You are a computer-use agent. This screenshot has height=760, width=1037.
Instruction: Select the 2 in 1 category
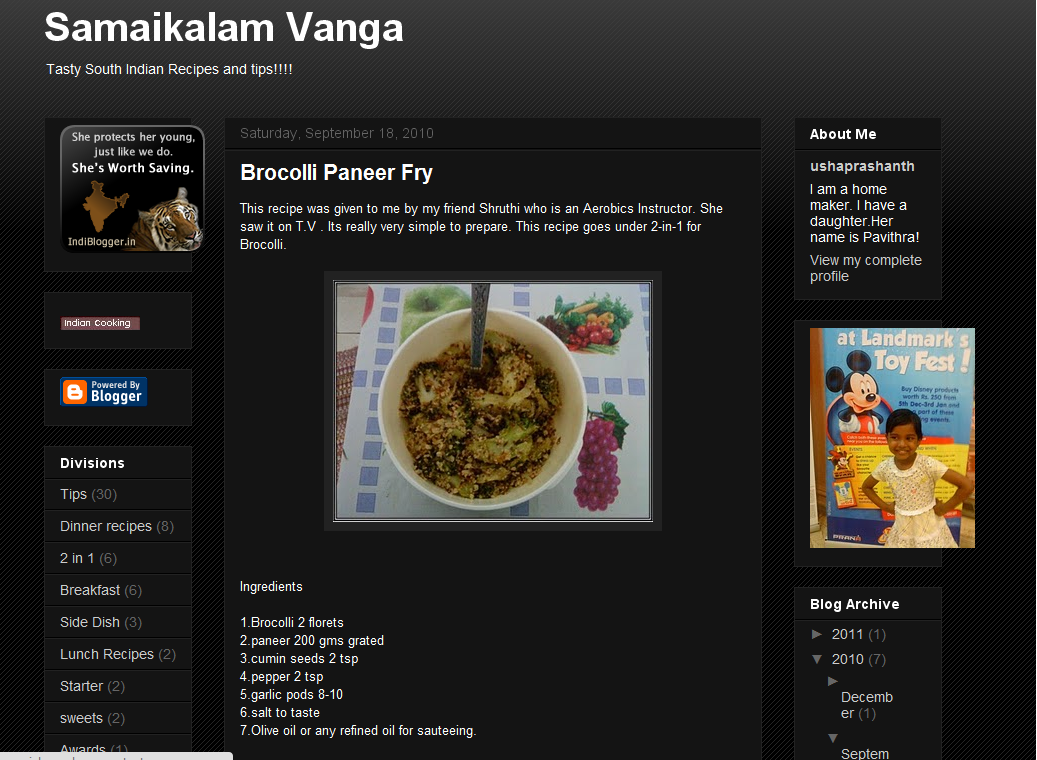(77, 558)
